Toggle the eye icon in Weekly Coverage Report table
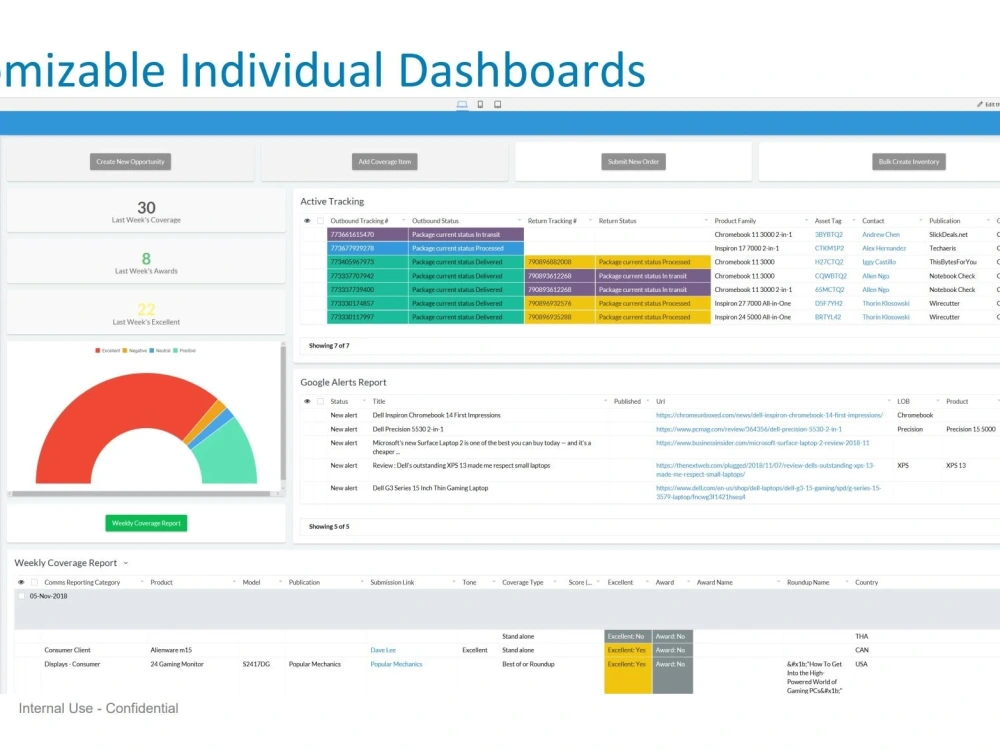Screen dimensions: 1000x750 (21, 582)
